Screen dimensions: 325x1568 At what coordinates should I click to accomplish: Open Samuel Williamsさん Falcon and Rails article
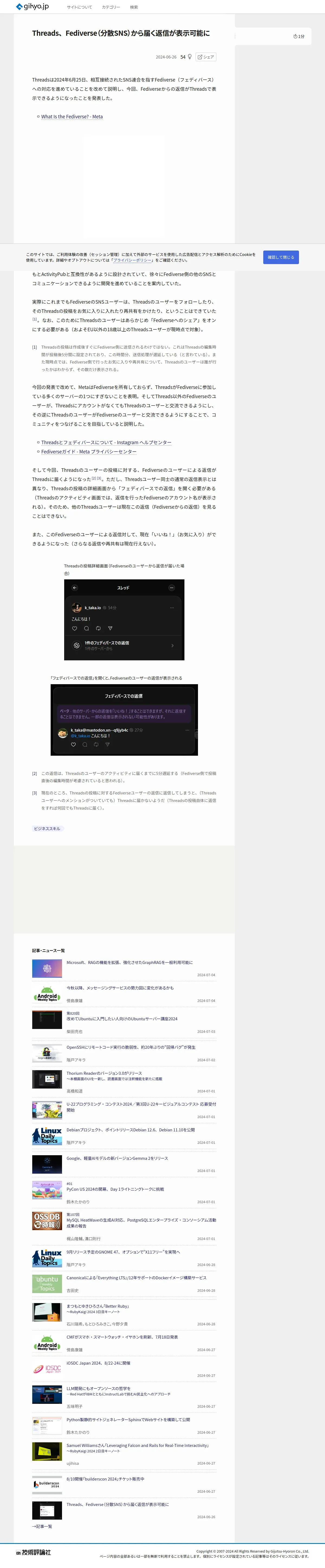[138, 1445]
